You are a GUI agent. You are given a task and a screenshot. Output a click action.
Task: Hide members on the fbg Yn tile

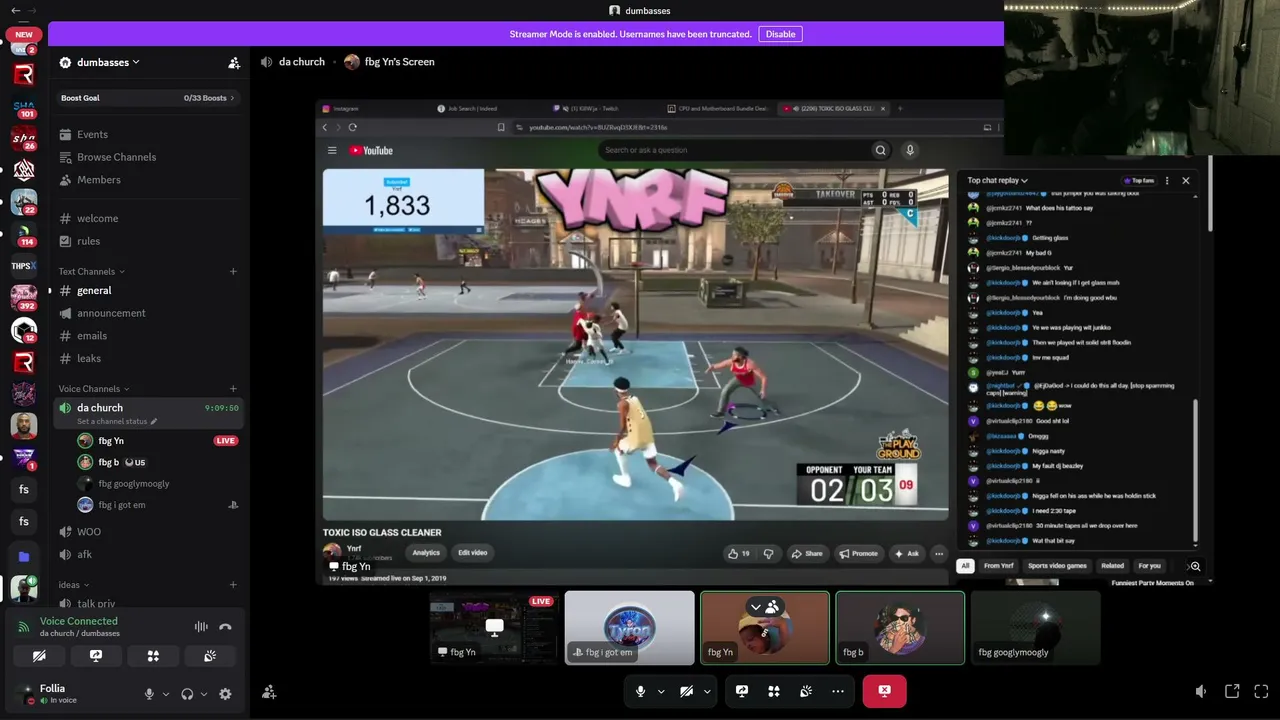pos(764,607)
